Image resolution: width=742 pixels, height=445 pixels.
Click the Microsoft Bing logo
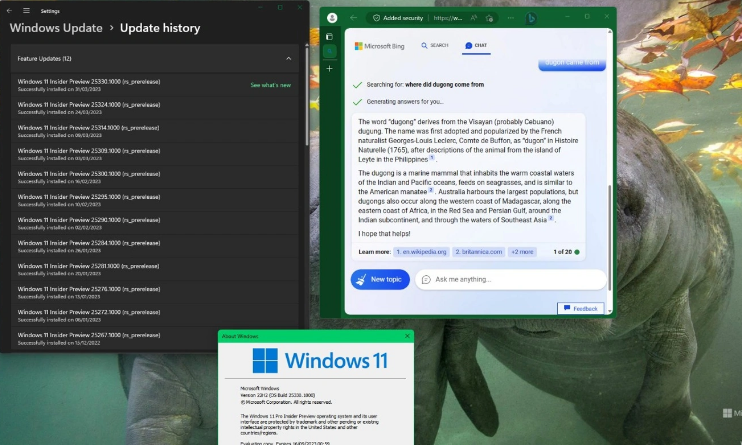tap(380, 46)
